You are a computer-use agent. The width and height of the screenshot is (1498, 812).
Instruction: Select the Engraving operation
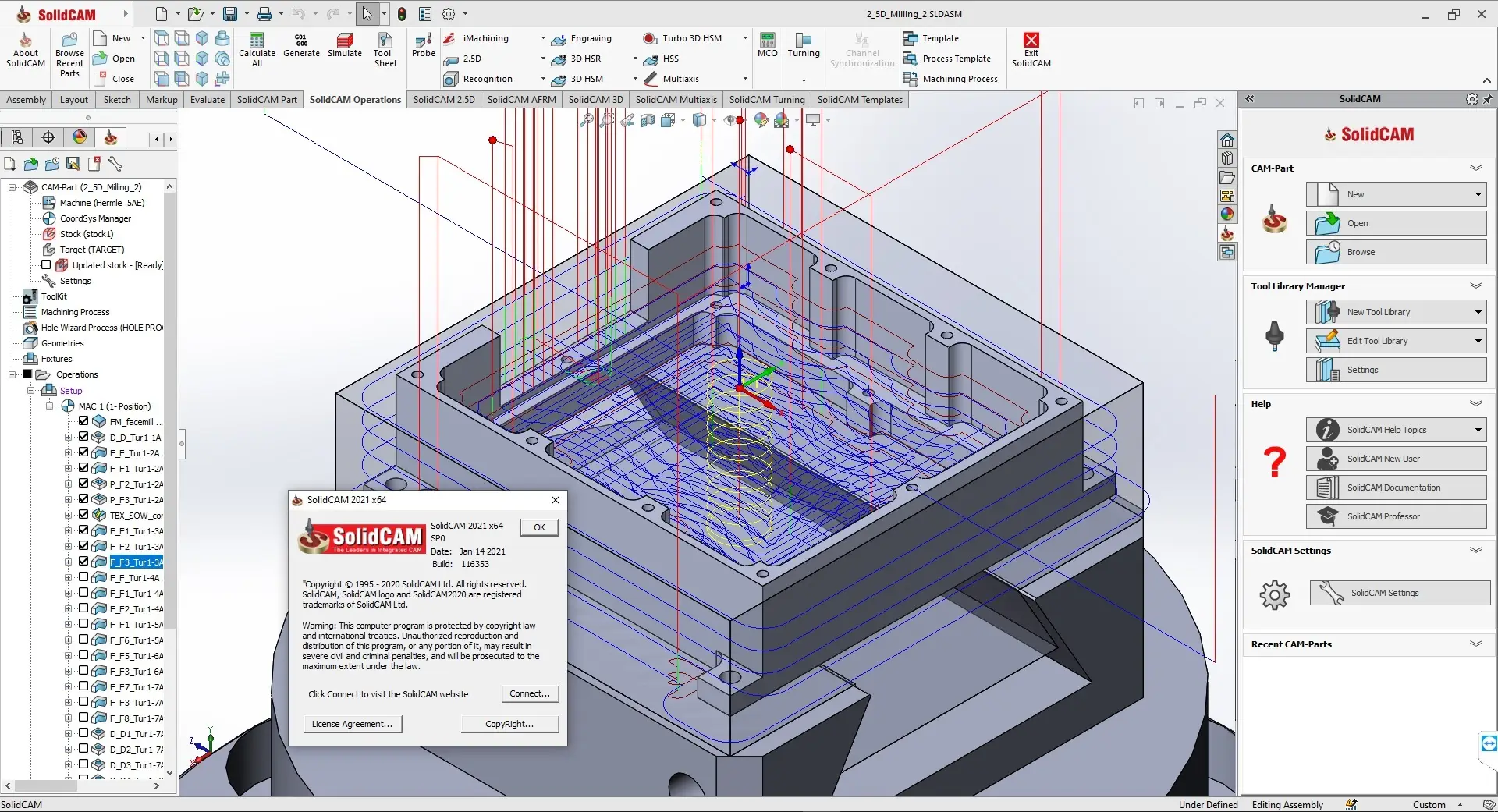tap(582, 38)
